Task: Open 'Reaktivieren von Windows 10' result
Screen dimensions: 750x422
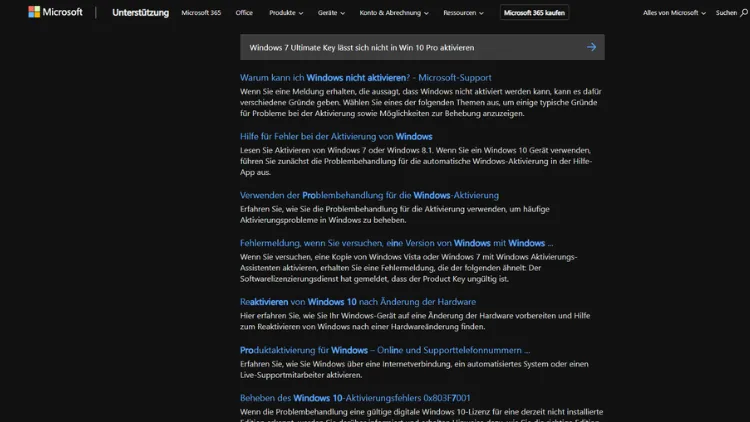Action: 358,302
